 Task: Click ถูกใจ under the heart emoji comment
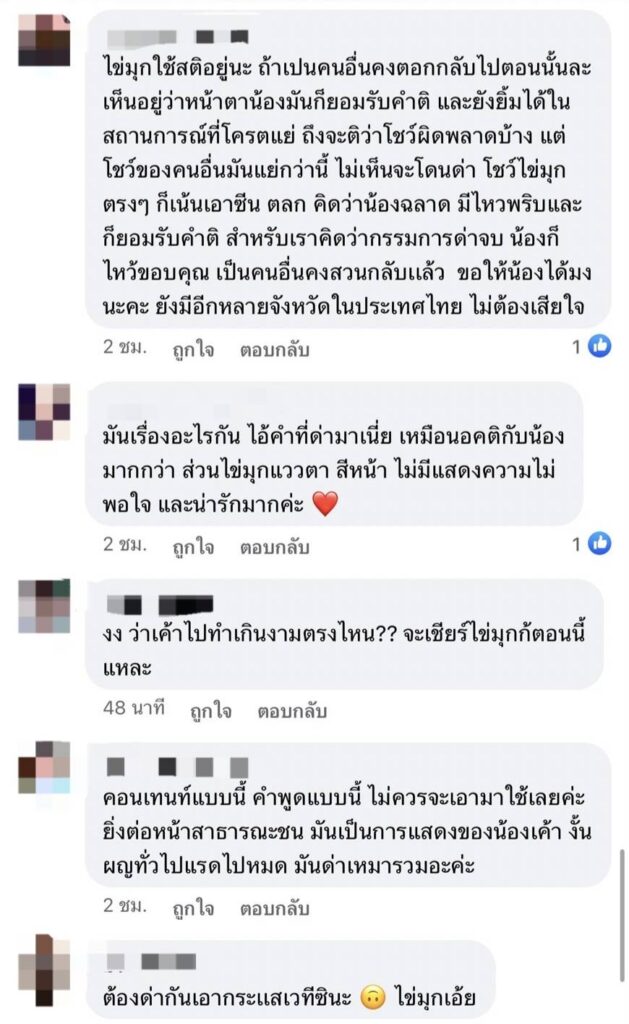(x=193, y=546)
